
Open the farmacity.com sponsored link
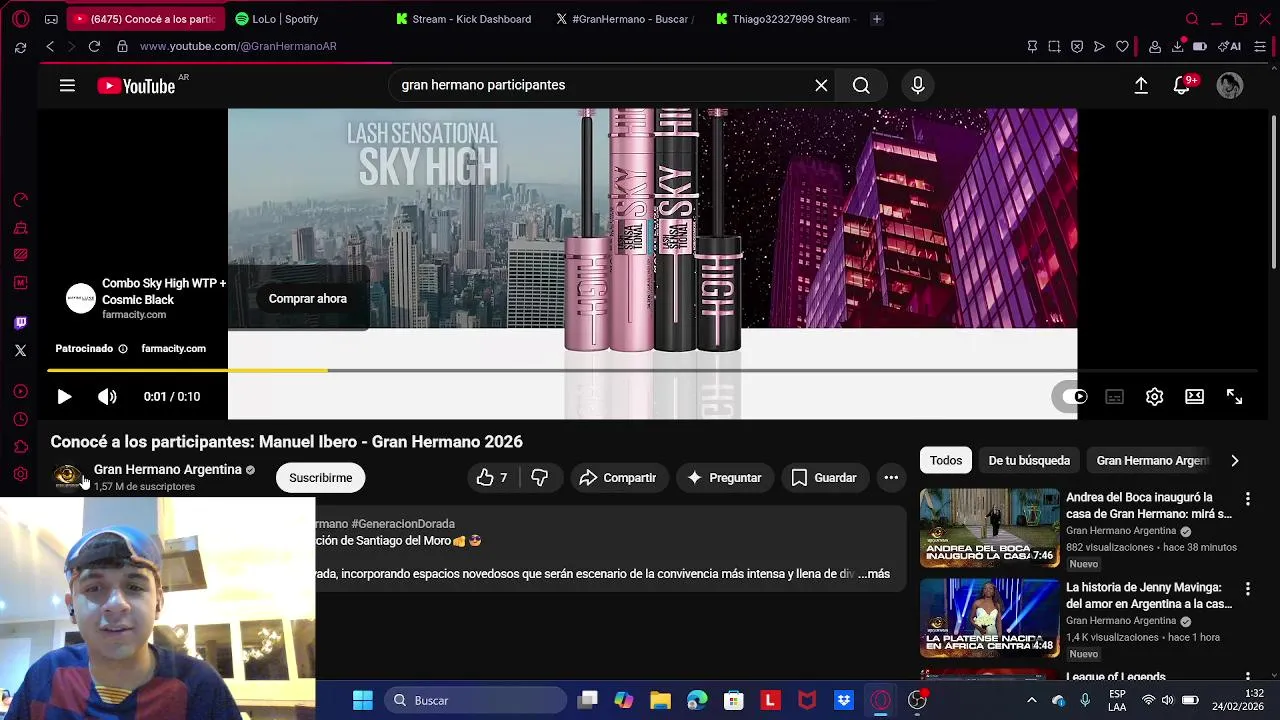173,349
